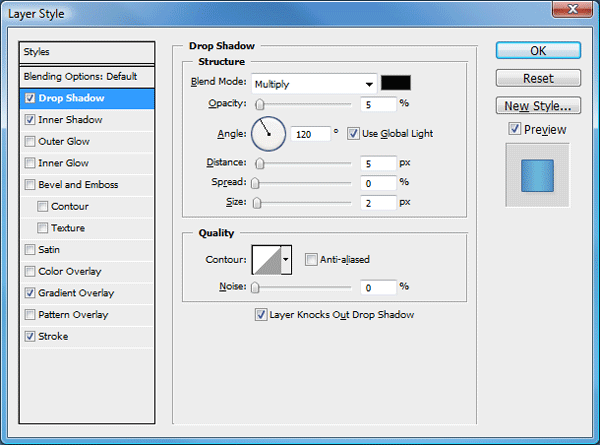The height and width of the screenshot is (445, 600).
Task: Open Bevel and Emboss settings label
Action: (78, 185)
